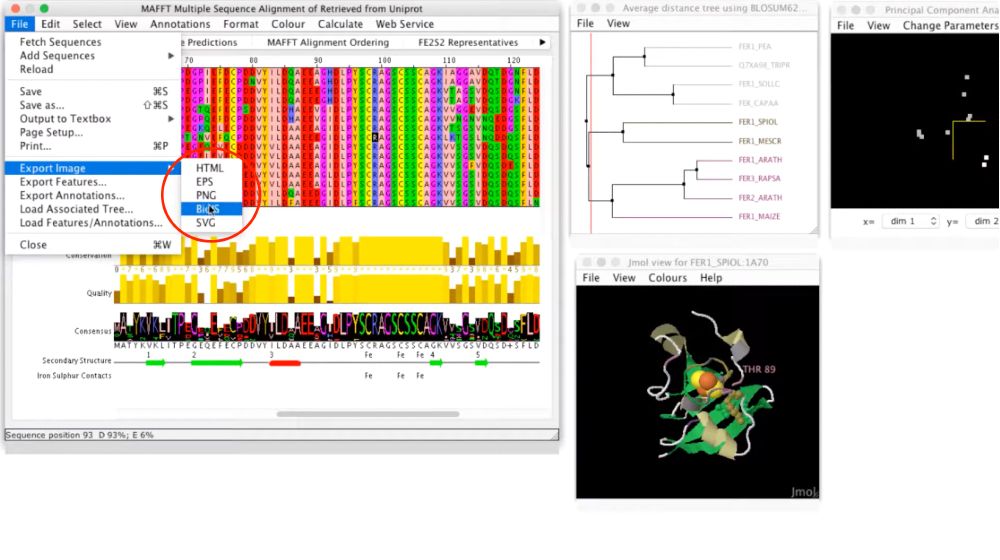
Task: Select FER3_RAPSA leaf in the tree
Action: [759, 179]
